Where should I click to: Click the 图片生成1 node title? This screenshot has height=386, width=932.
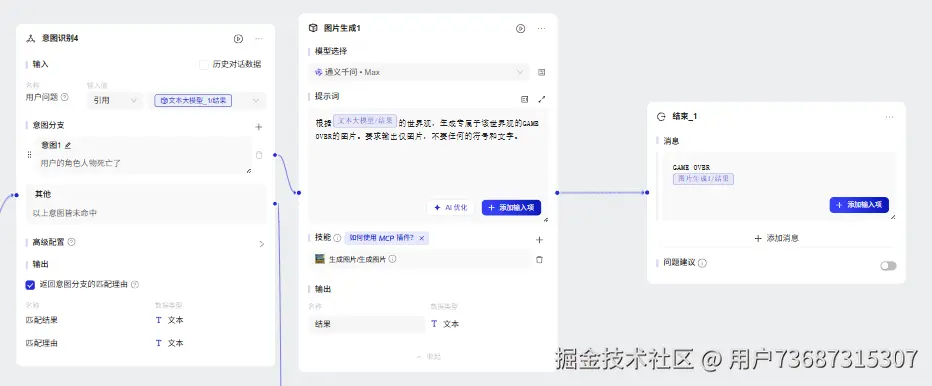[x=342, y=28]
